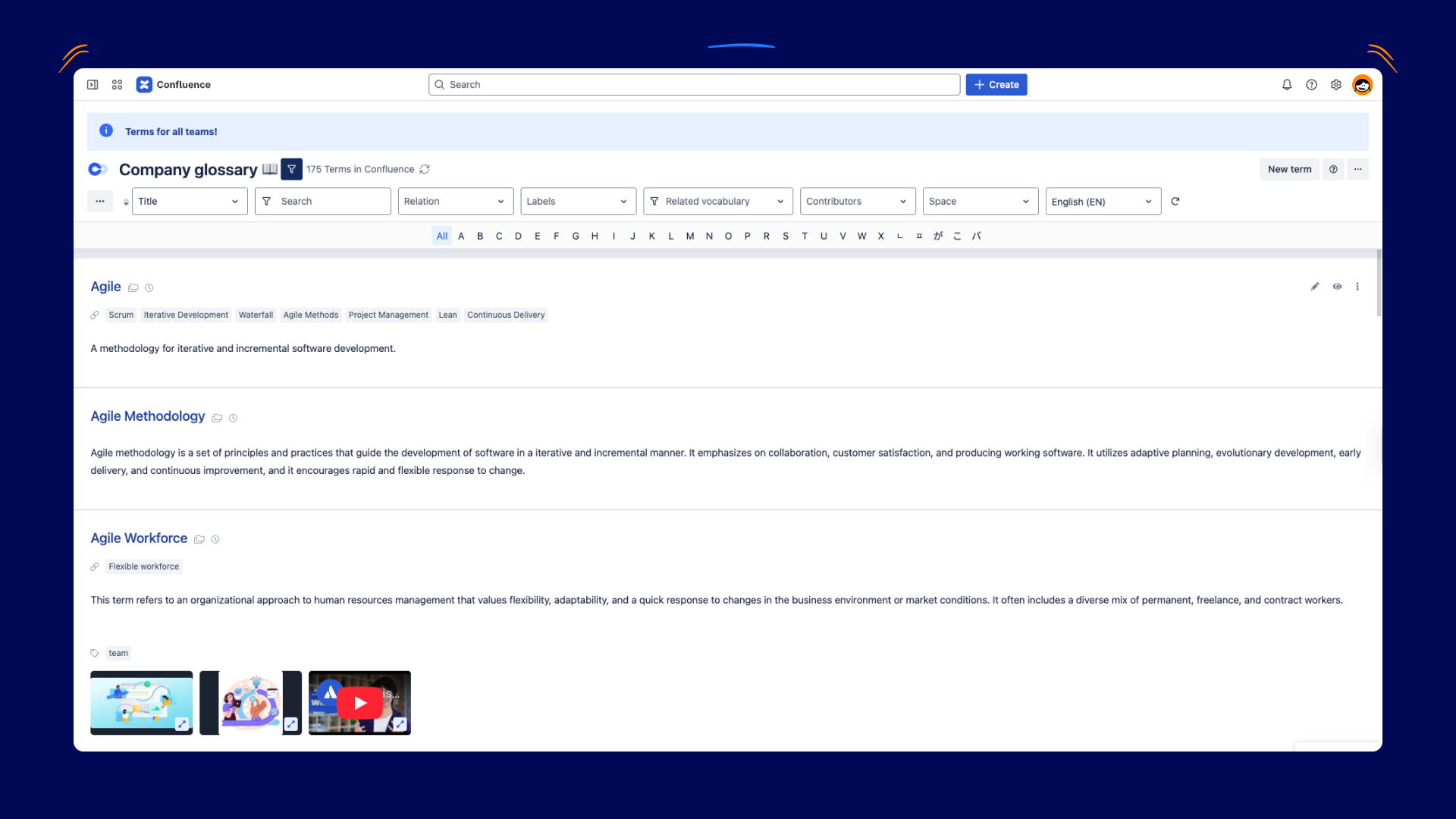Select letter M in alphabet index
Viewport: 1456px width, 819px height.
(690, 236)
